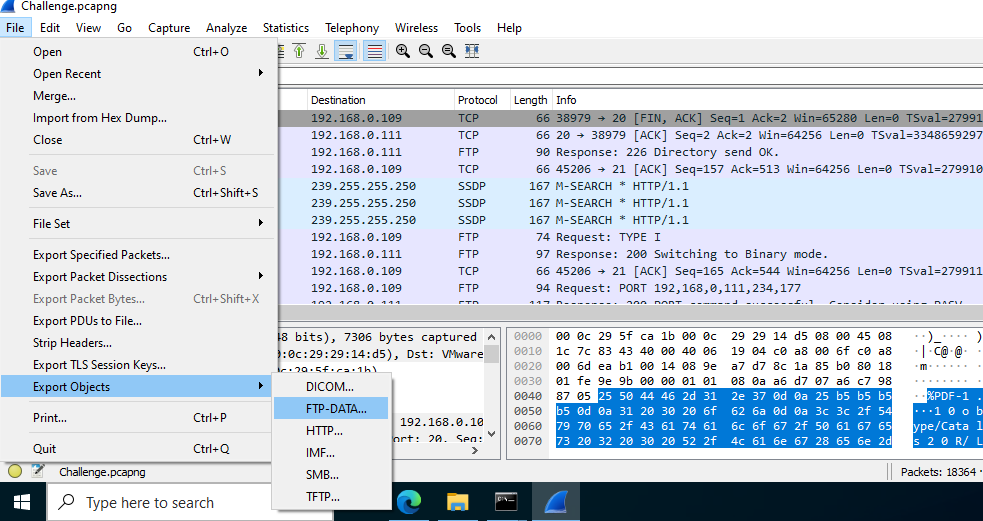Choose Strip Headers... menu entry
This screenshot has height=521, width=983.
pos(138,342)
